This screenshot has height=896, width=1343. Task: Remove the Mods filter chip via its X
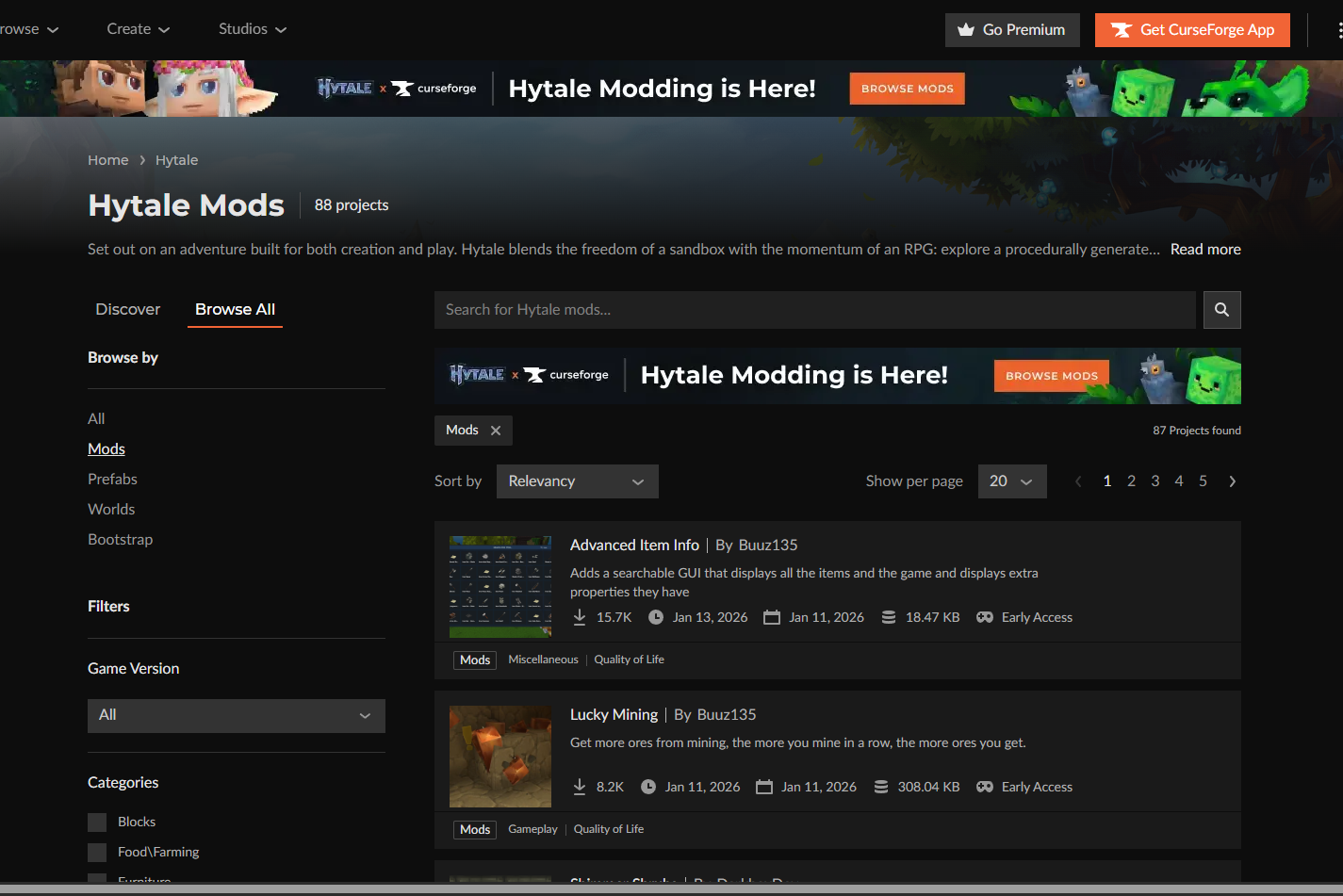[498, 430]
